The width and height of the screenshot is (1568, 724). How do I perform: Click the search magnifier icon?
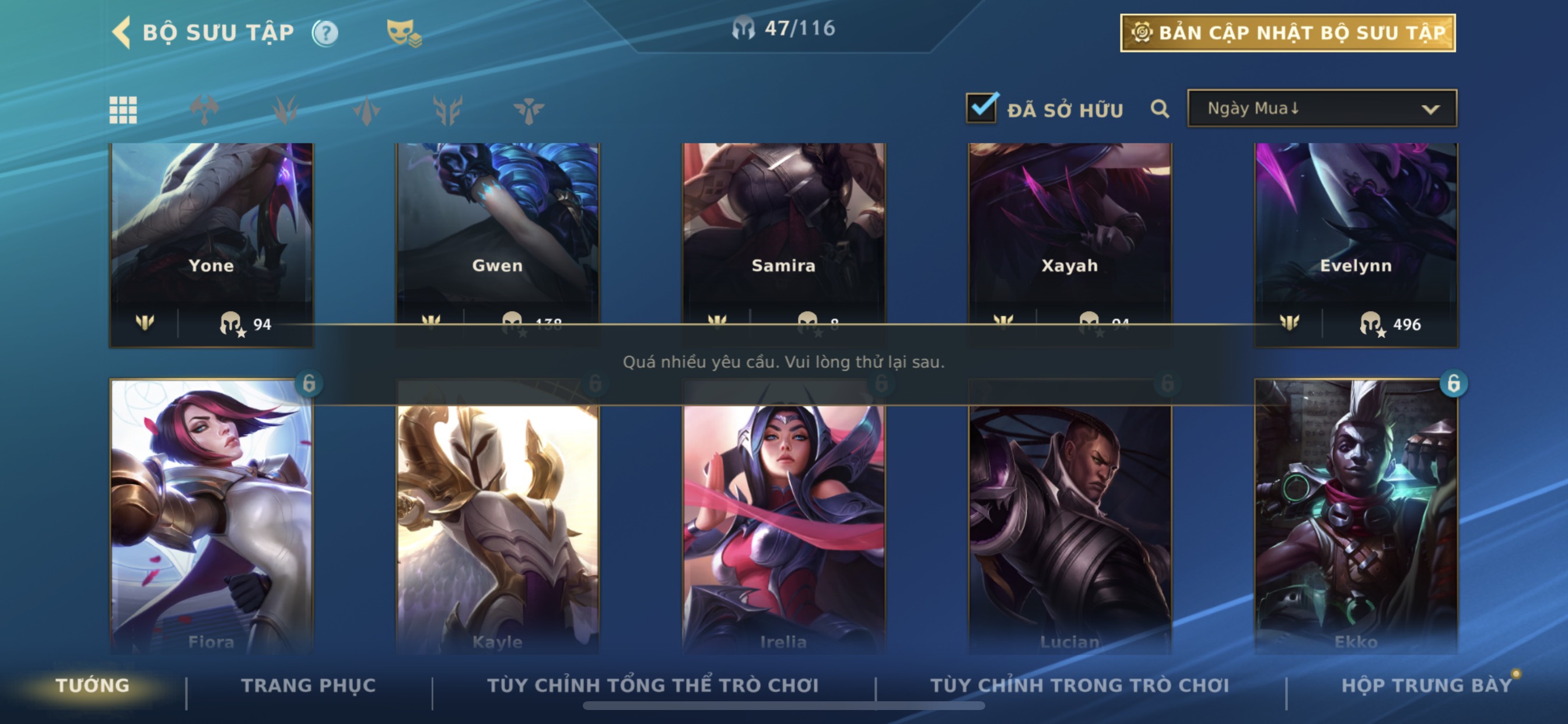[x=1160, y=109]
